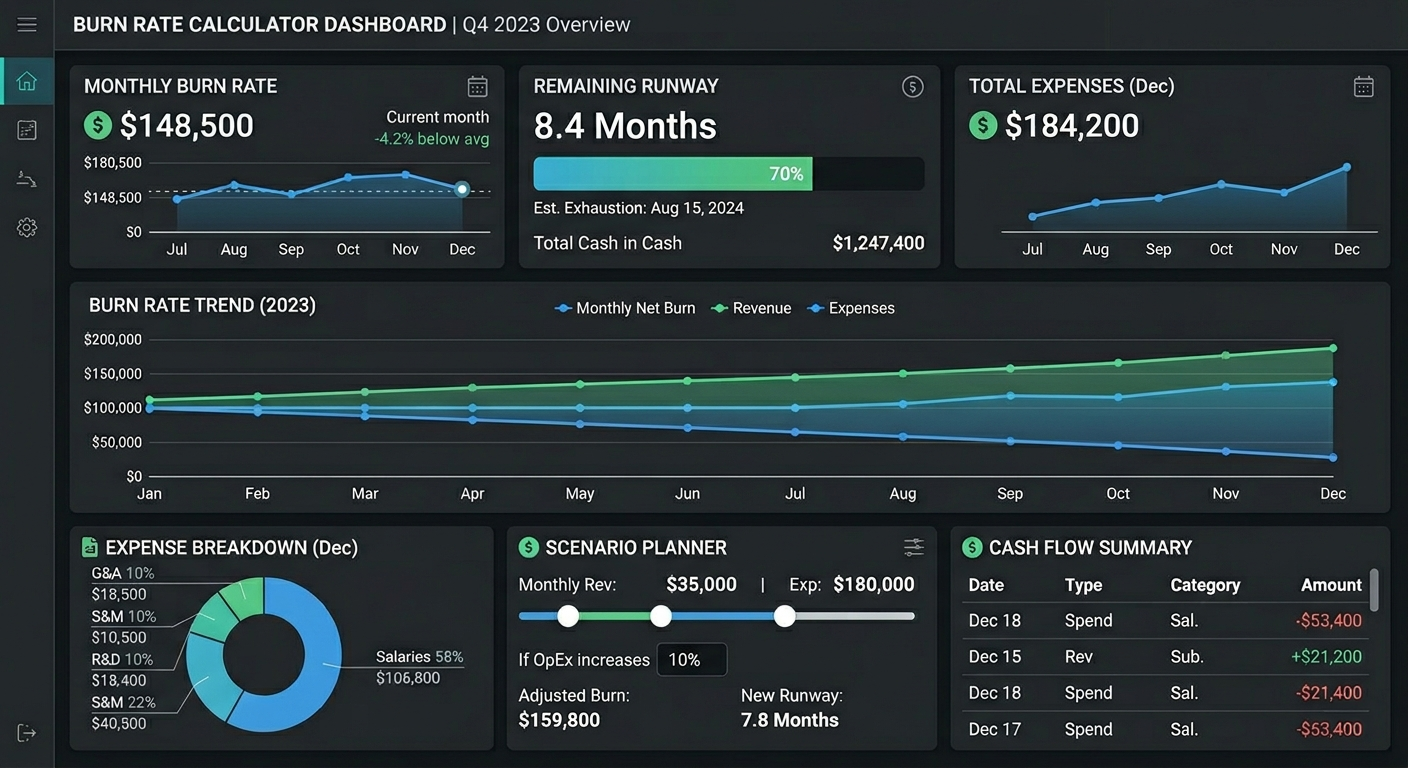Open the hamburger menu icon
1408x768 pixels.
[27, 25]
